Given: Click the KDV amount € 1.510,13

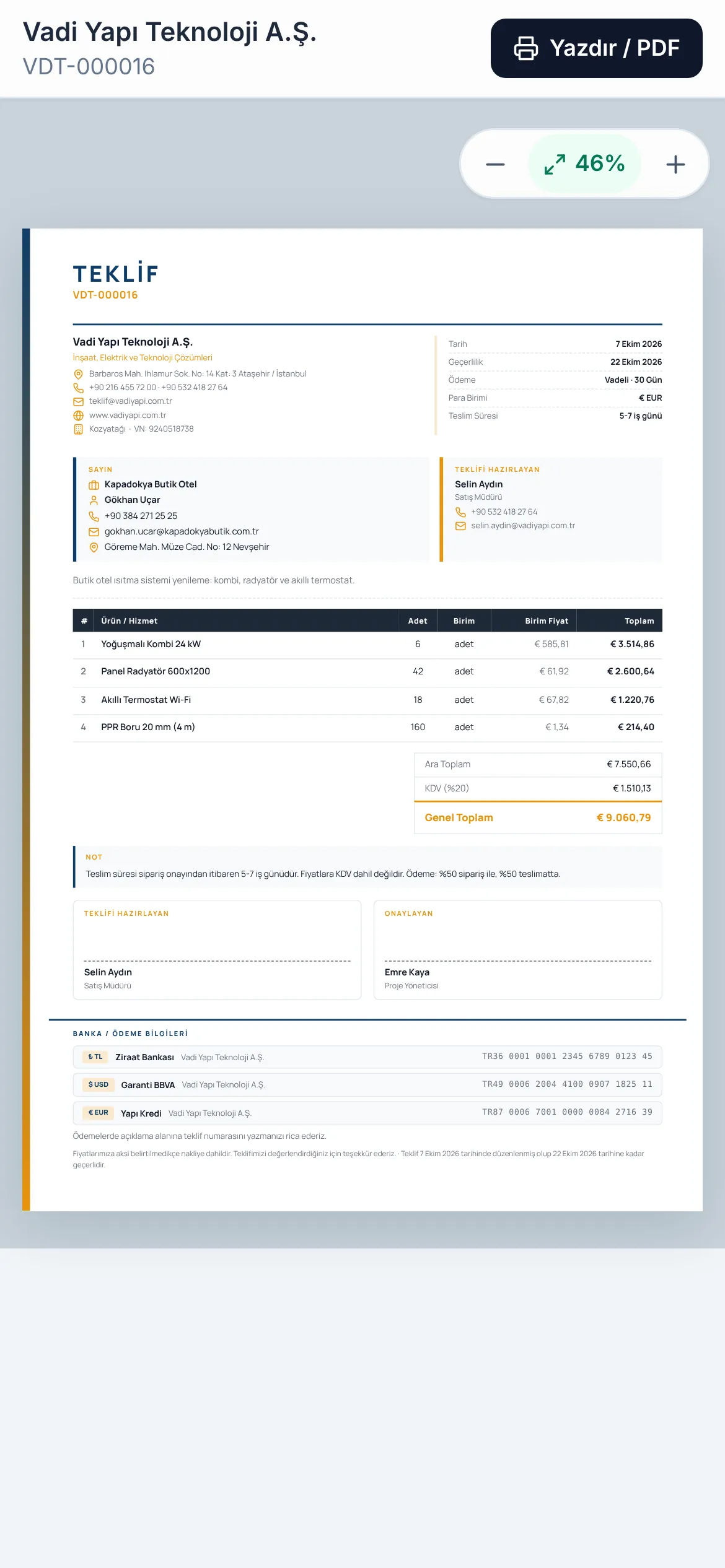Looking at the screenshot, I should tap(632, 788).
